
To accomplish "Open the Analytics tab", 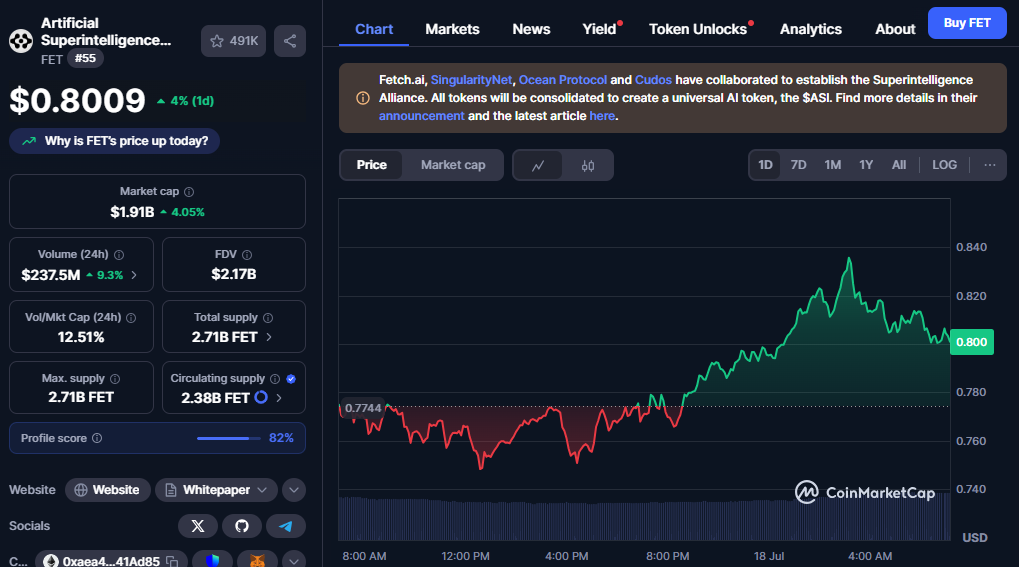I will [810, 29].
